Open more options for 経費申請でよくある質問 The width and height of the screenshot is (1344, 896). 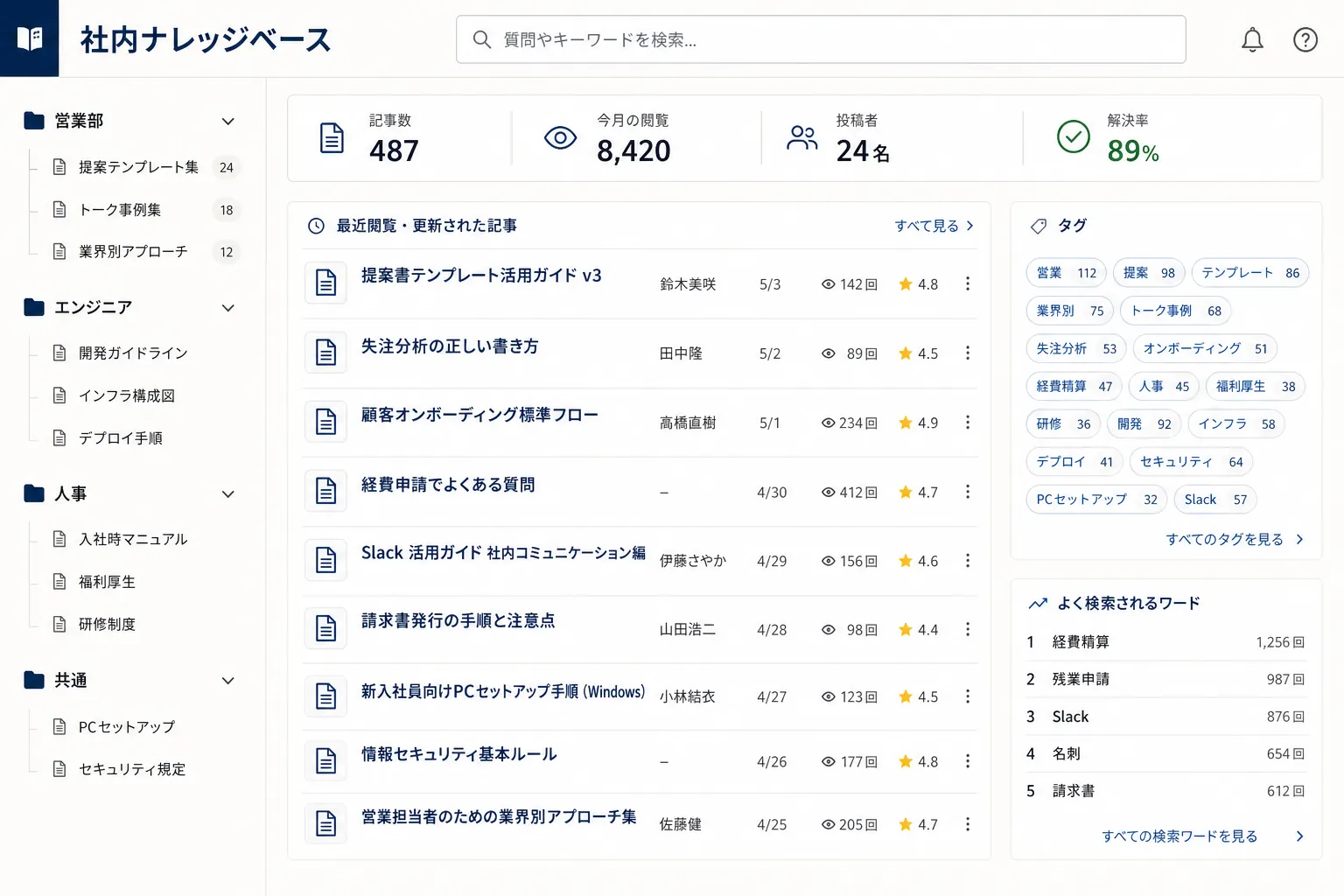pyautogui.click(x=967, y=492)
